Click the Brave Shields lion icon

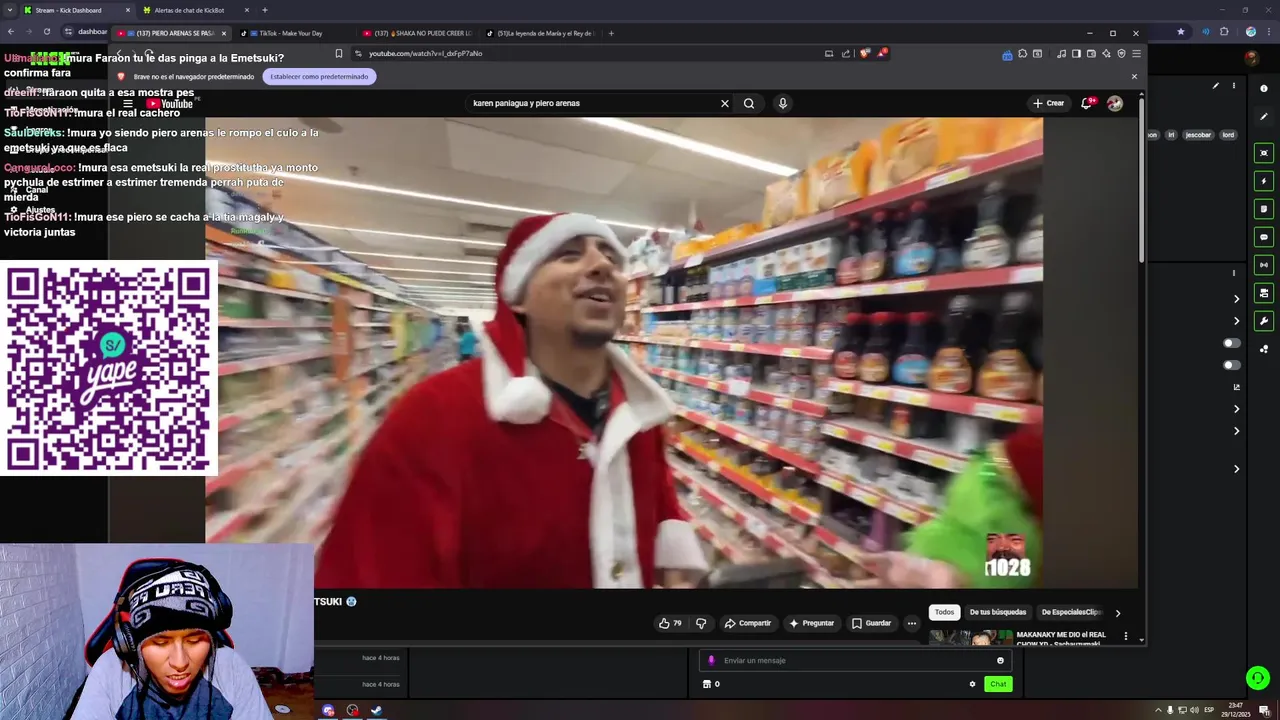[865, 53]
